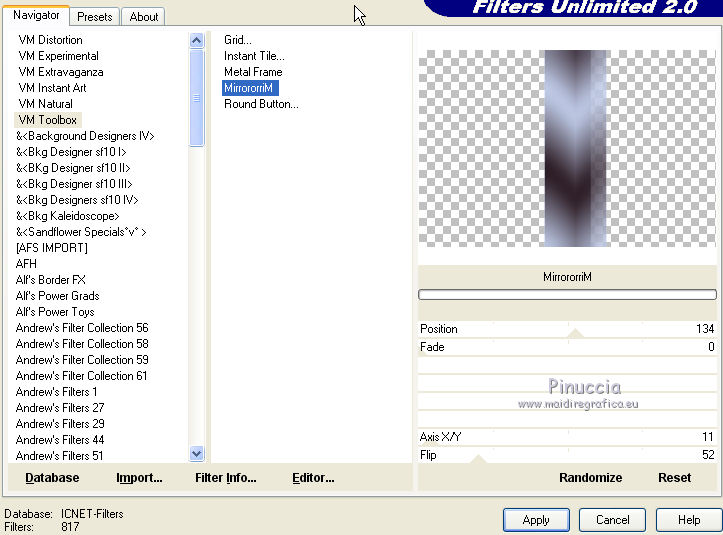
Task: Choose the Grid... filter
Action: click(x=237, y=40)
